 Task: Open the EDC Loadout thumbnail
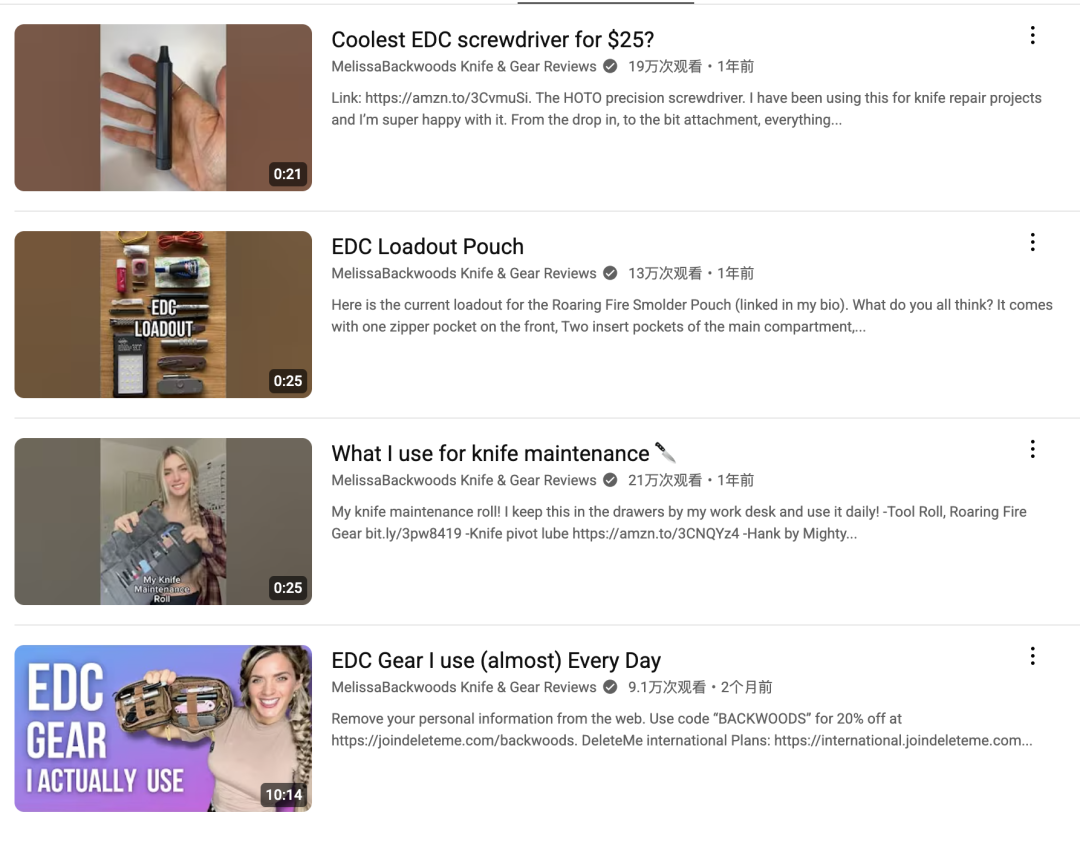click(x=163, y=314)
